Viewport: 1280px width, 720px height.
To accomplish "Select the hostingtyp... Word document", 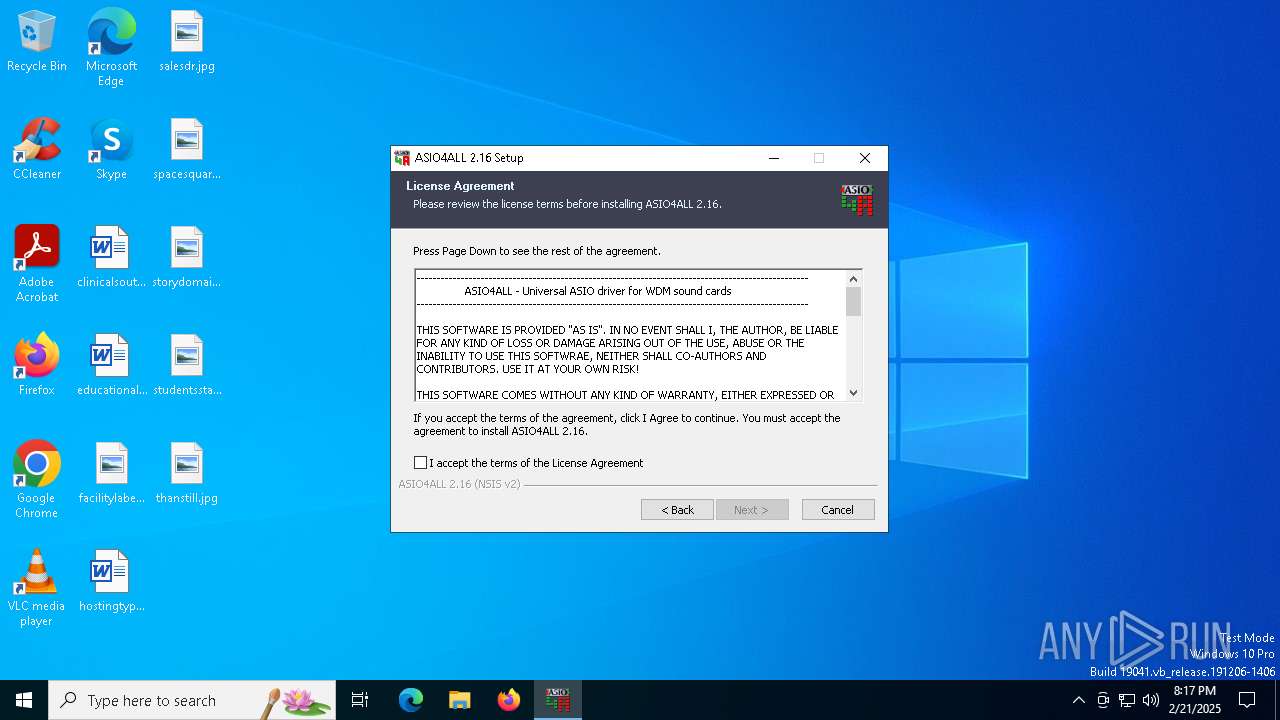I will (x=111, y=580).
